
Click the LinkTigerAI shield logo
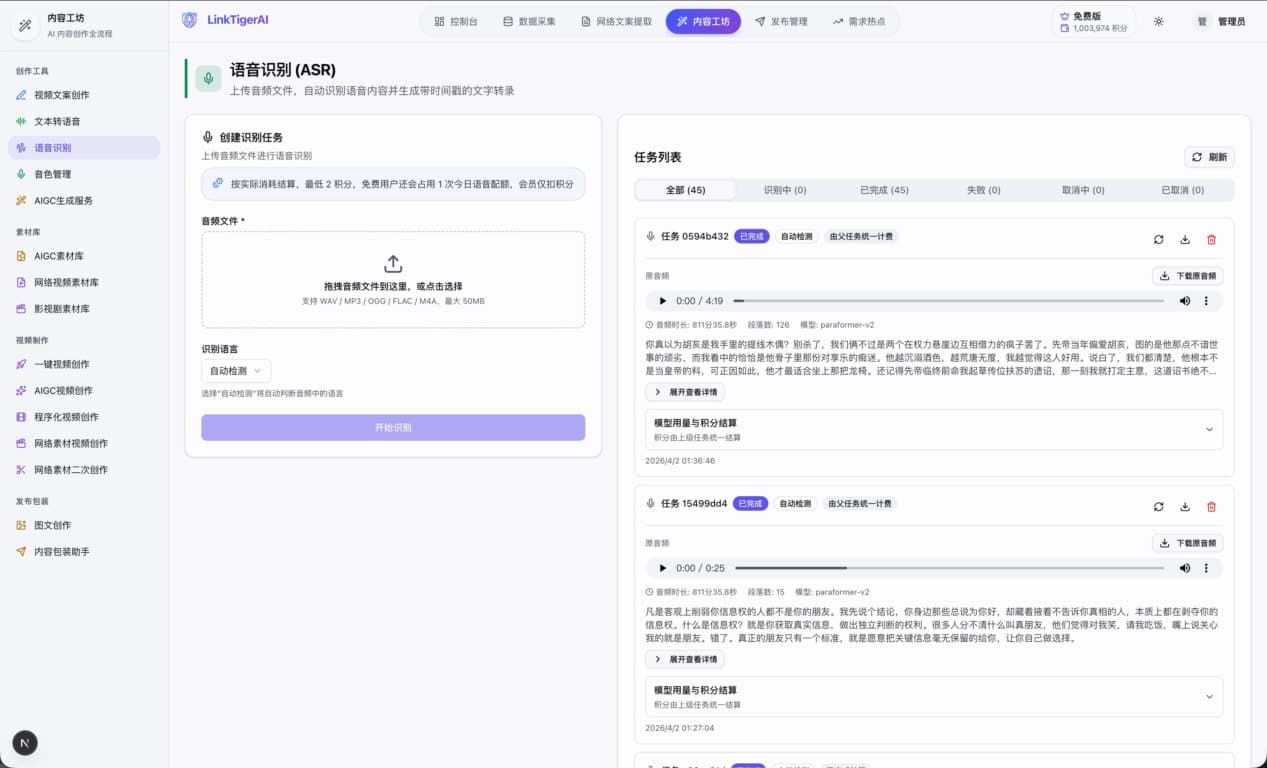(x=190, y=20)
